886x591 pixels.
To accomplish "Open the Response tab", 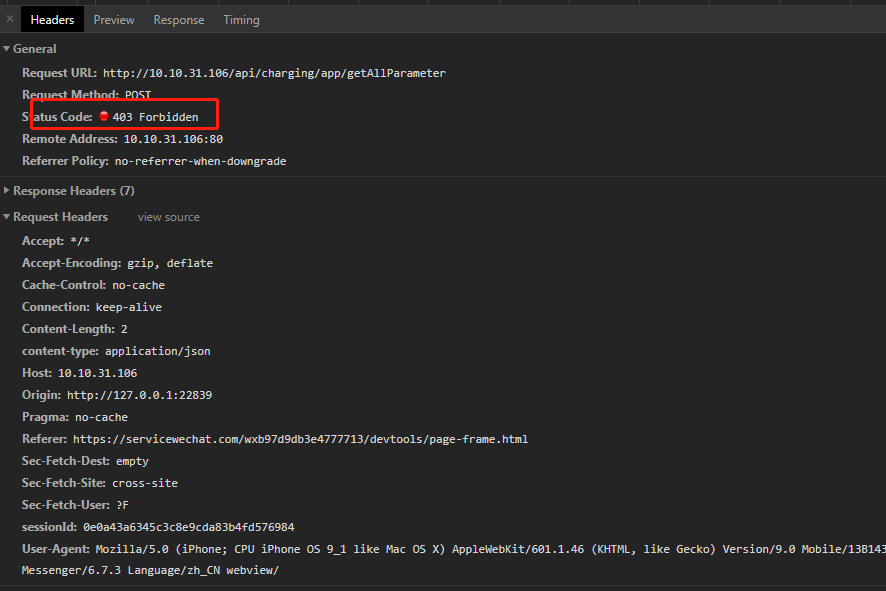I will click(x=179, y=20).
